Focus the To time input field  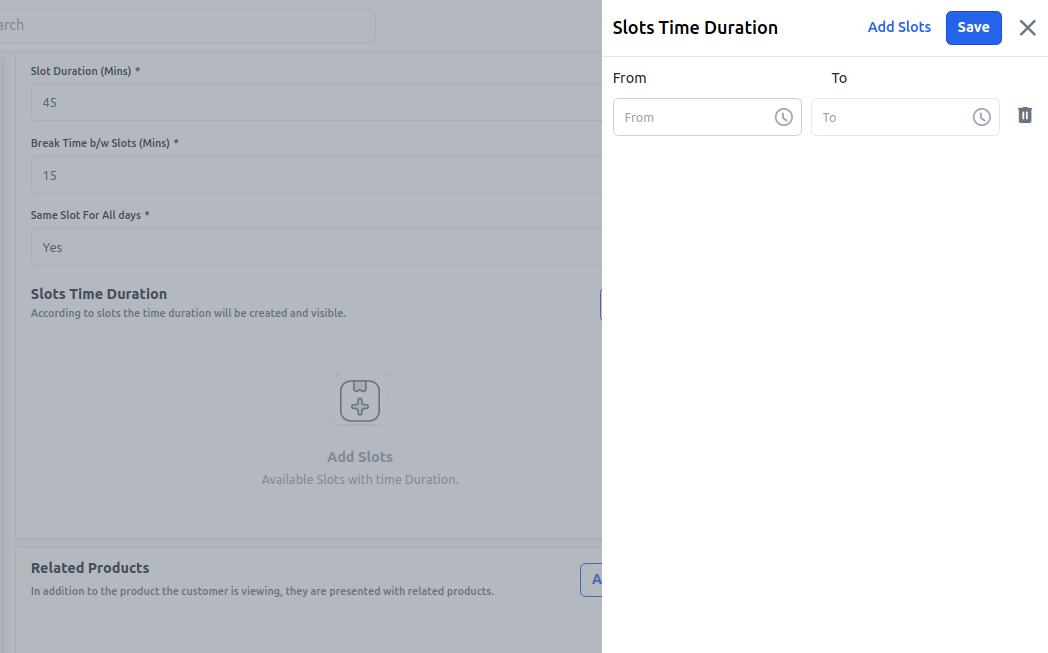tap(890, 117)
